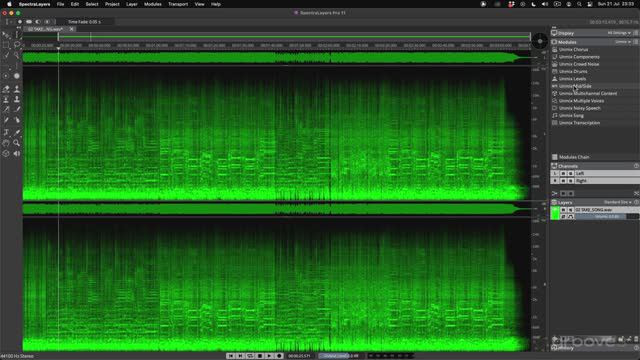The width and height of the screenshot is (640, 360).
Task: Adjust the layer Volume 0.0 dB slider
Action: tap(606, 217)
